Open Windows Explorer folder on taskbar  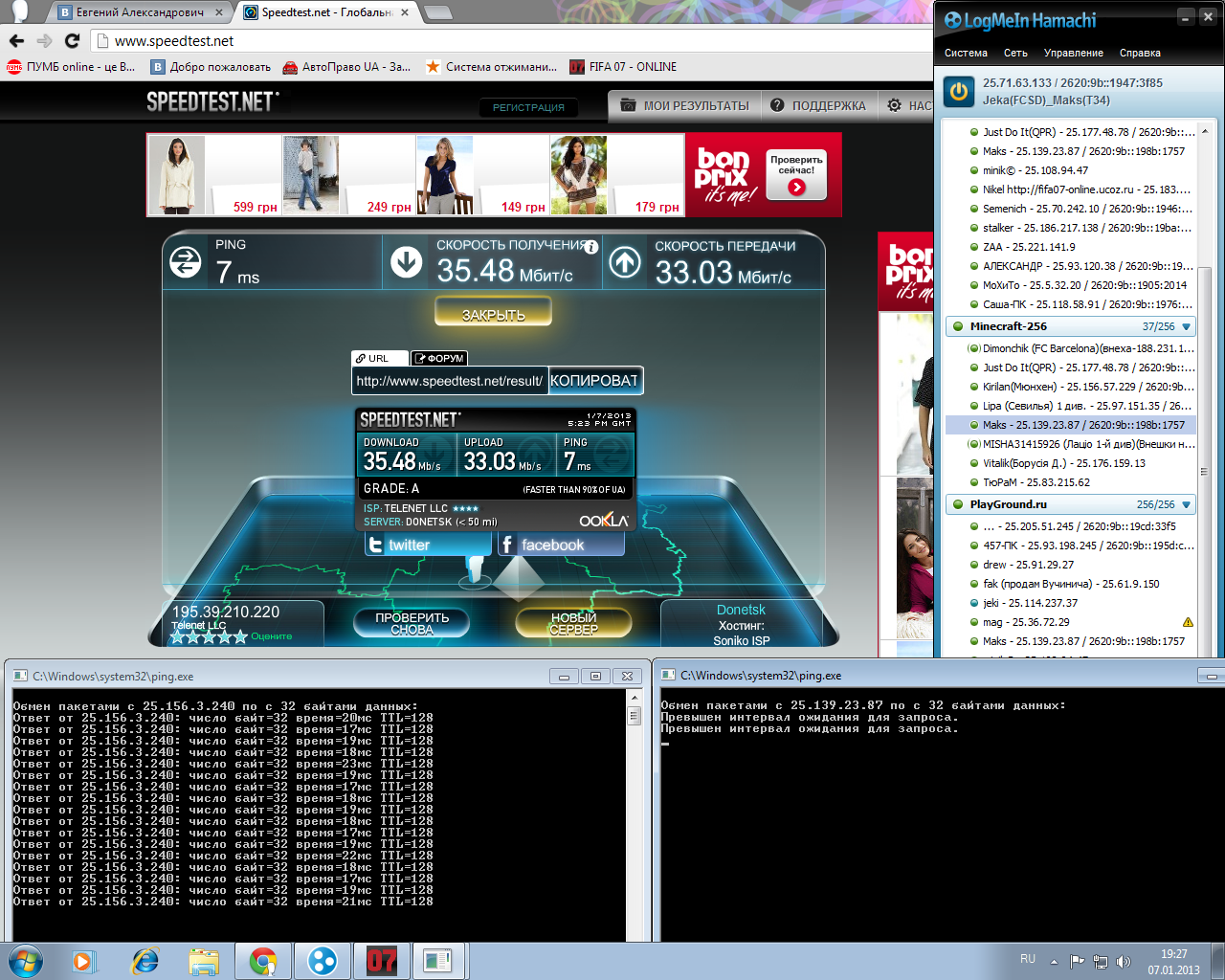pos(204,961)
